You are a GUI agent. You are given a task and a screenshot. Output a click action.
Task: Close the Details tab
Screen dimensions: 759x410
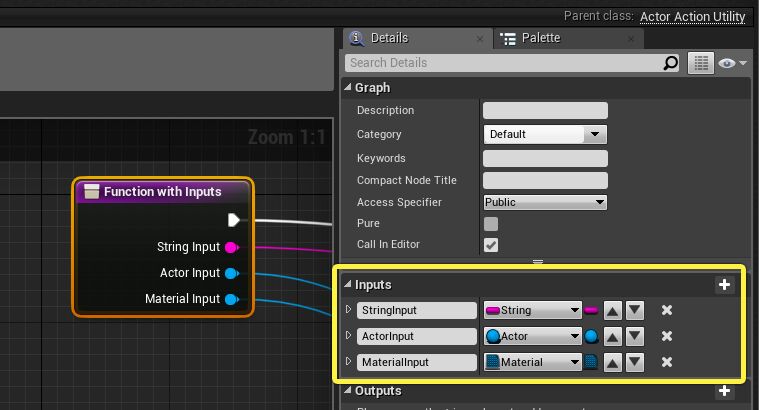pos(480,39)
